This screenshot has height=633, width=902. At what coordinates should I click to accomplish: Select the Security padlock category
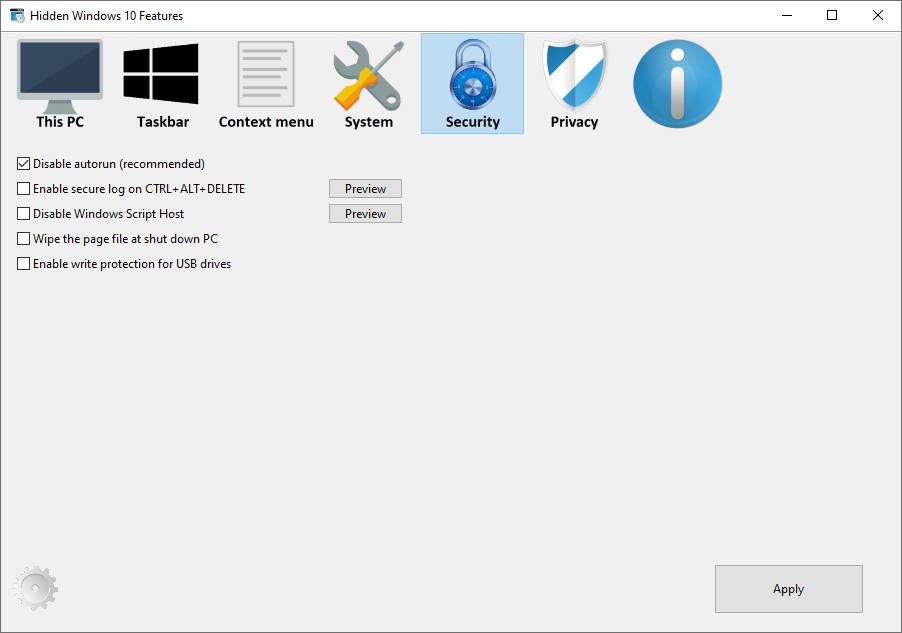coord(472,83)
